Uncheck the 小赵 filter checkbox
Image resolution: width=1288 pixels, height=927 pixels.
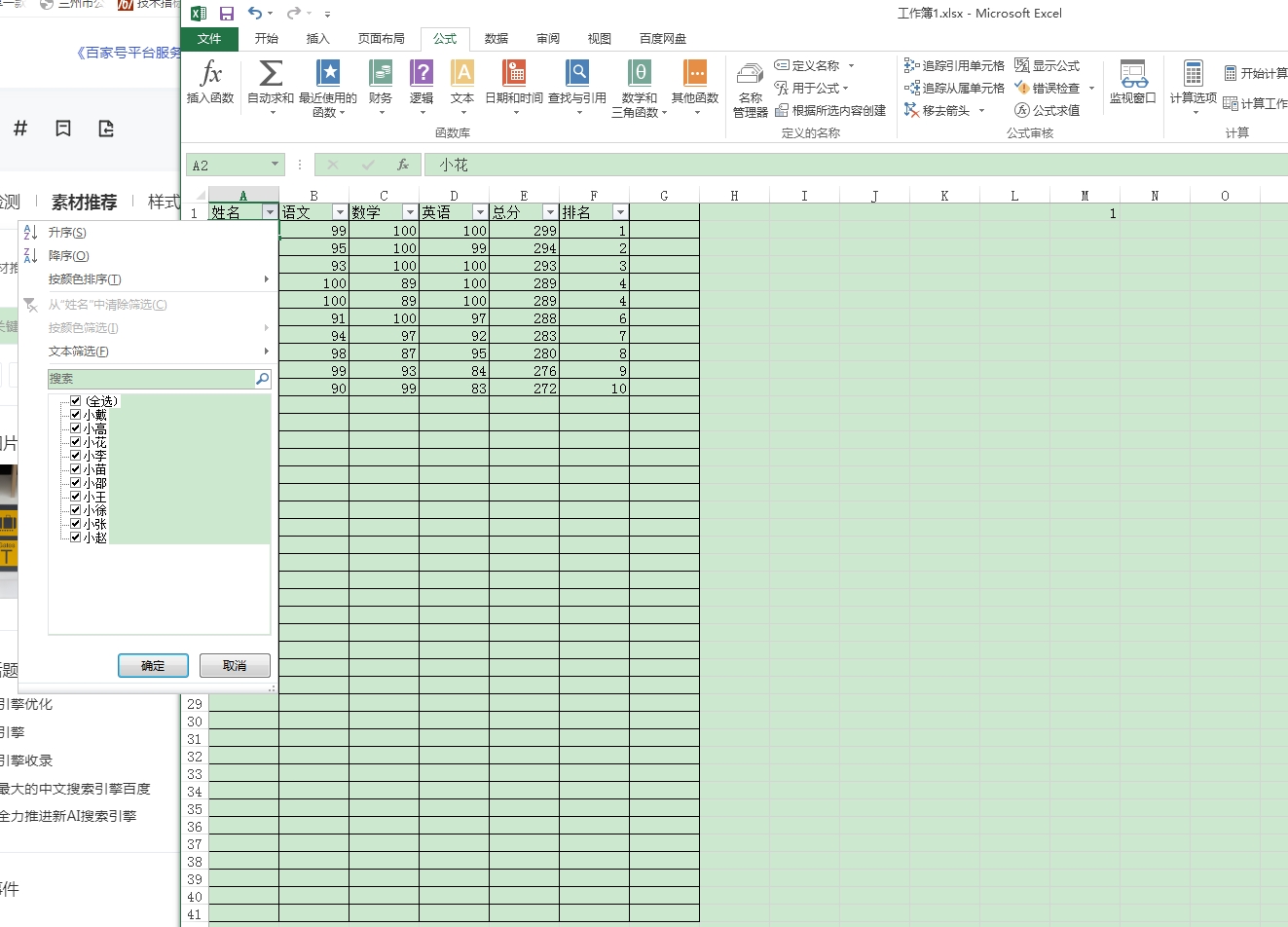coord(75,538)
